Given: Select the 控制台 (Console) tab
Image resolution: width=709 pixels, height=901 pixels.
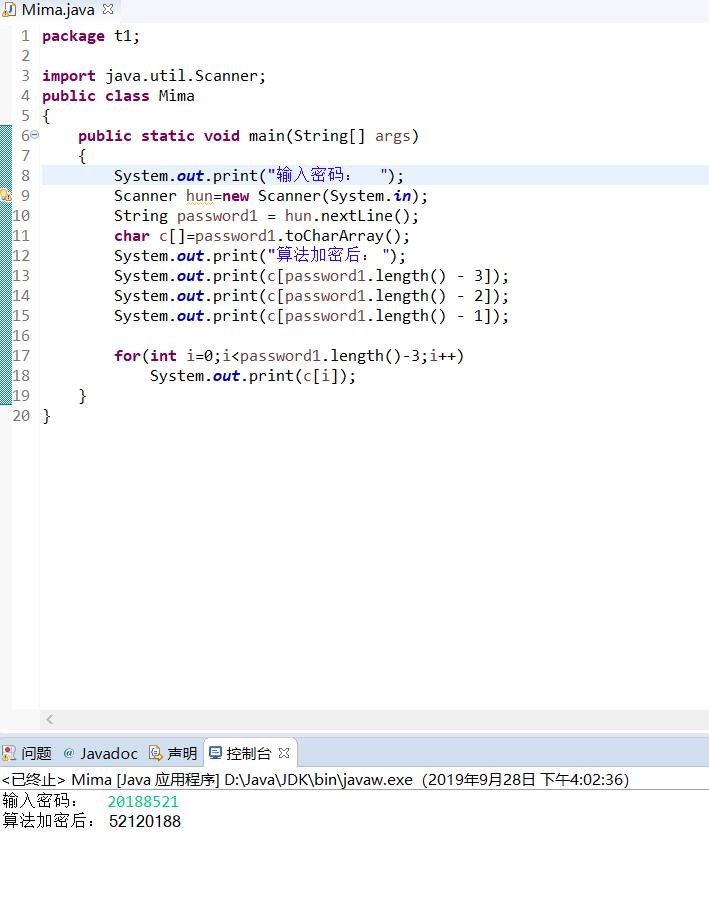Looking at the screenshot, I should point(248,753).
